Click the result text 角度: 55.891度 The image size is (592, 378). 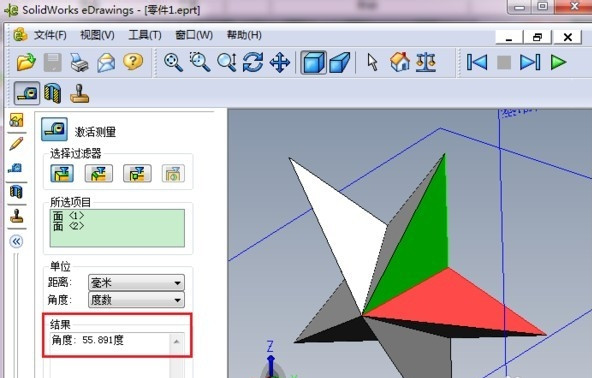[x=88, y=340]
